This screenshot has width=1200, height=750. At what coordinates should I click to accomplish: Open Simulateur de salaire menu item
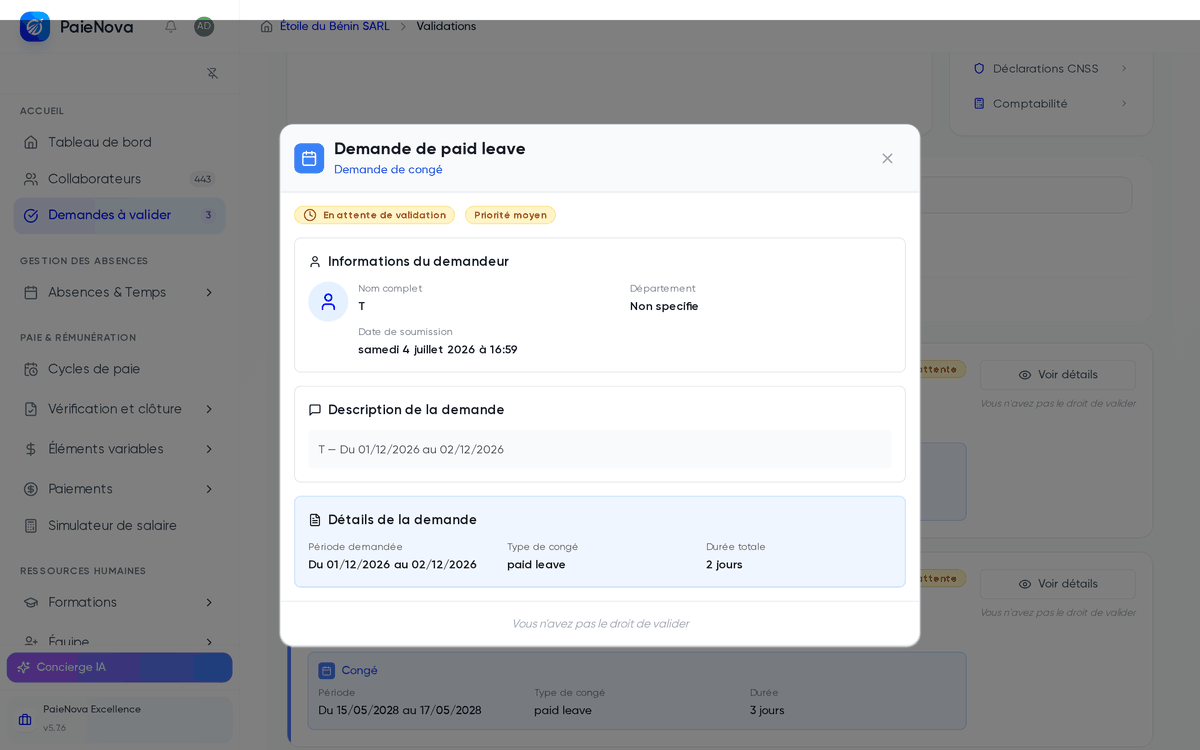119,526
